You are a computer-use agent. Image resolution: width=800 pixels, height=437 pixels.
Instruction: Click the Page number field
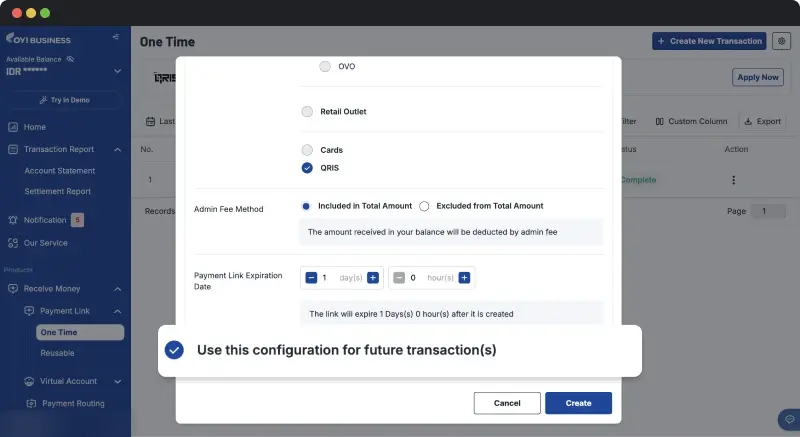coord(768,211)
